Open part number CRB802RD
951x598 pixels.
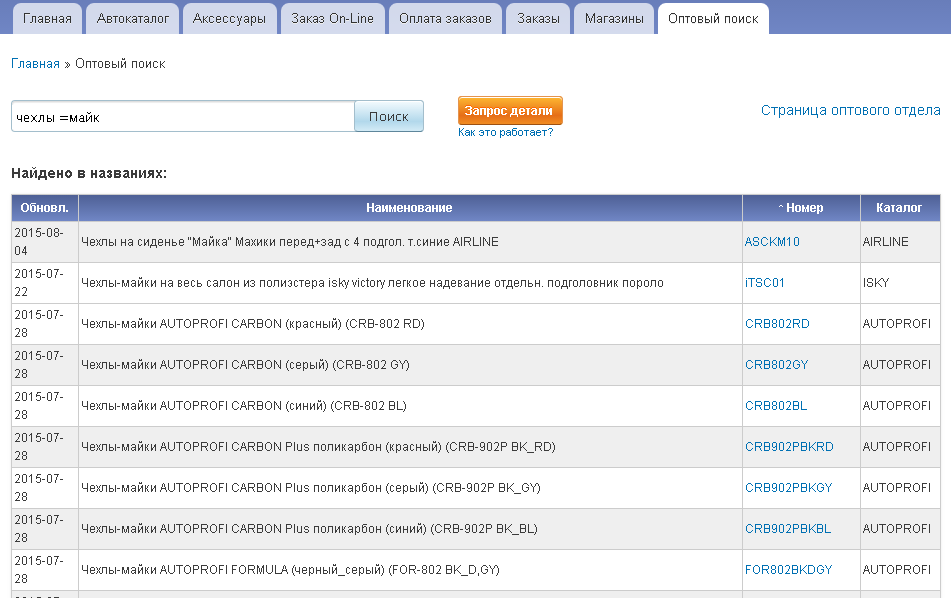[777, 324]
